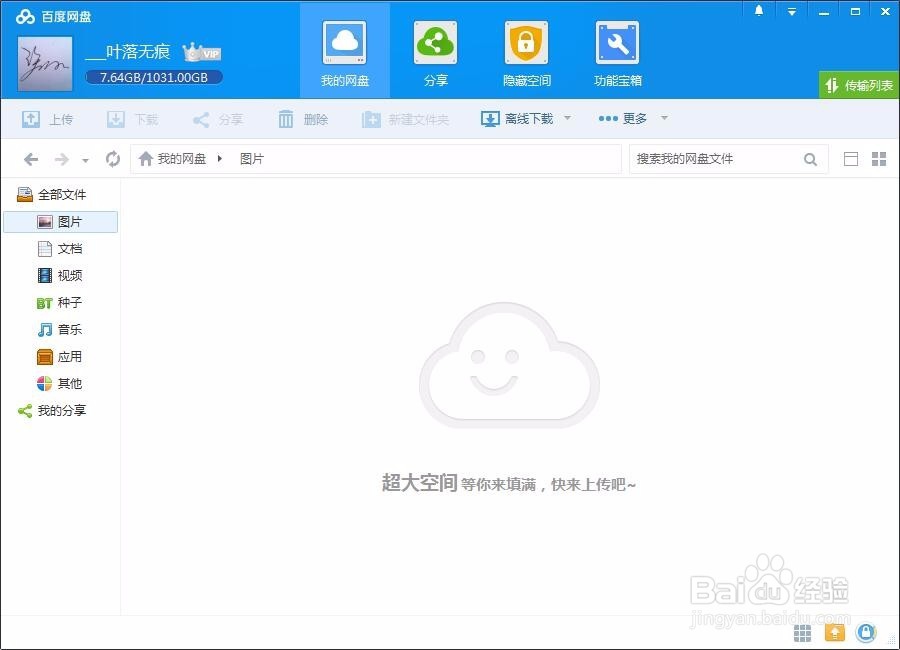Open the 更多 (More) dropdown menu
The image size is (900, 650).
pyautogui.click(x=631, y=118)
